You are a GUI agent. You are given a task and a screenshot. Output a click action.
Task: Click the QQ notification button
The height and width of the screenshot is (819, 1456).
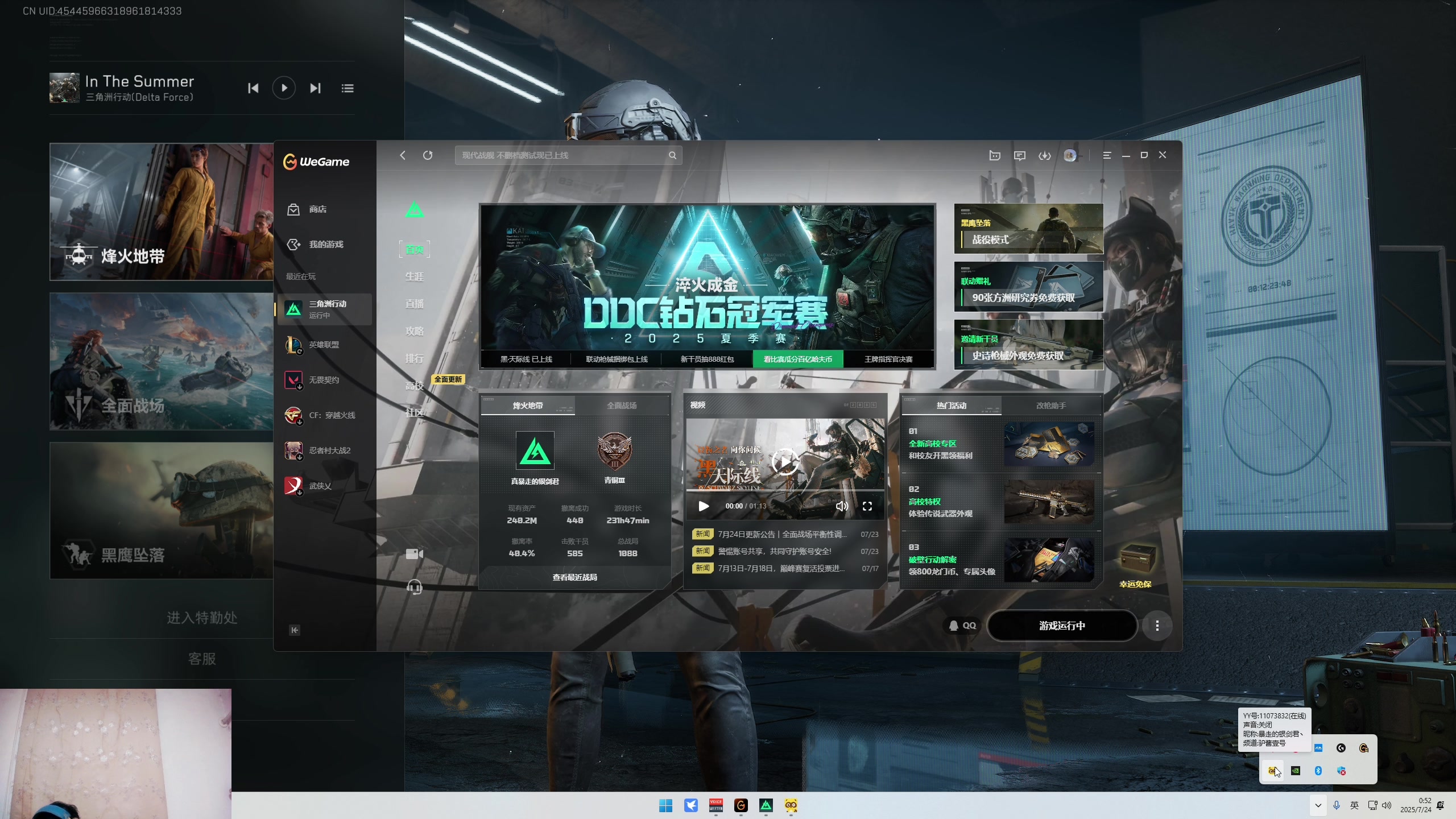point(962,626)
